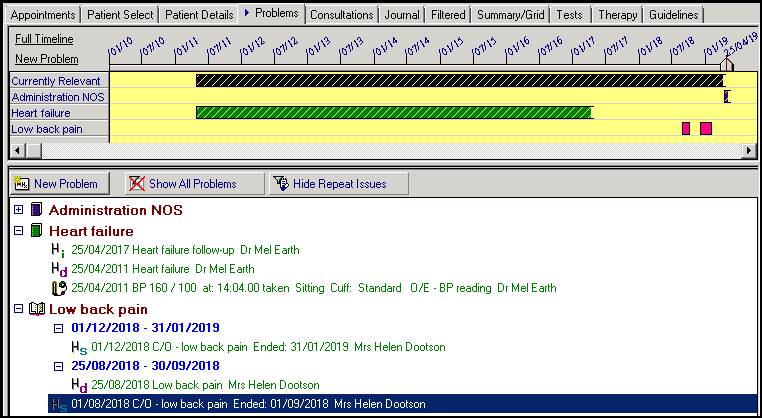Click the green Heart failure timeline bar
Image resolution: width=762 pixels, height=418 pixels.
tap(394, 113)
